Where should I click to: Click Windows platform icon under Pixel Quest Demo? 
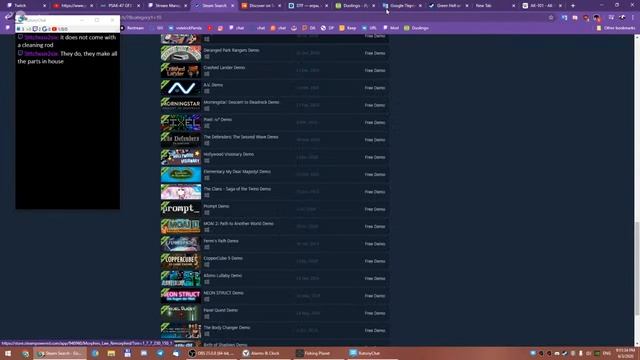pos(207,316)
